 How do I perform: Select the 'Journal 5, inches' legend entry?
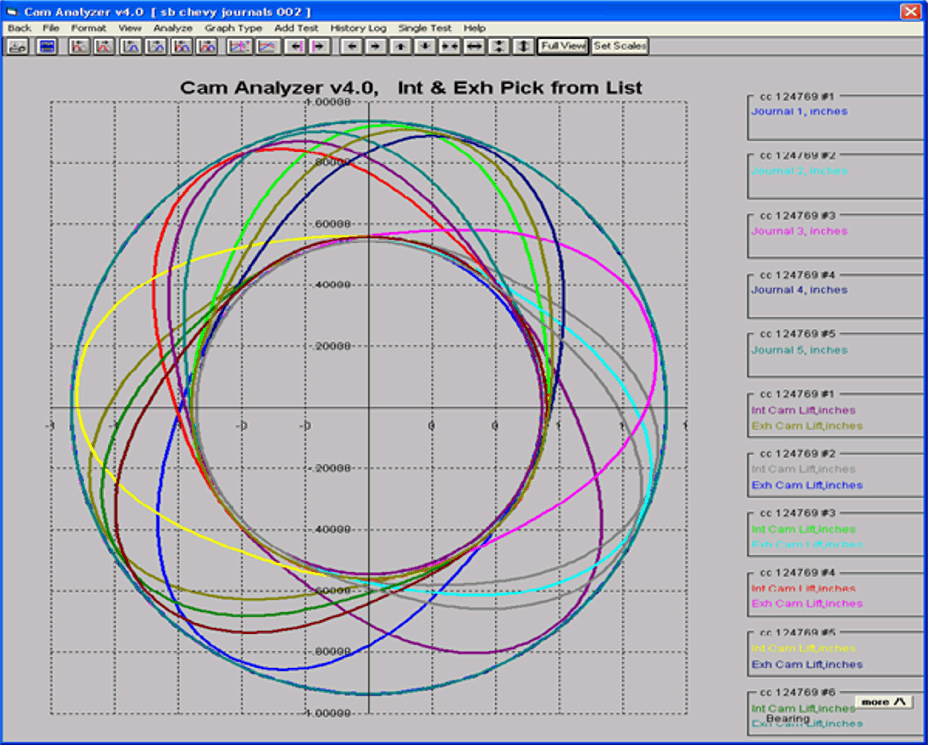pyautogui.click(x=799, y=350)
